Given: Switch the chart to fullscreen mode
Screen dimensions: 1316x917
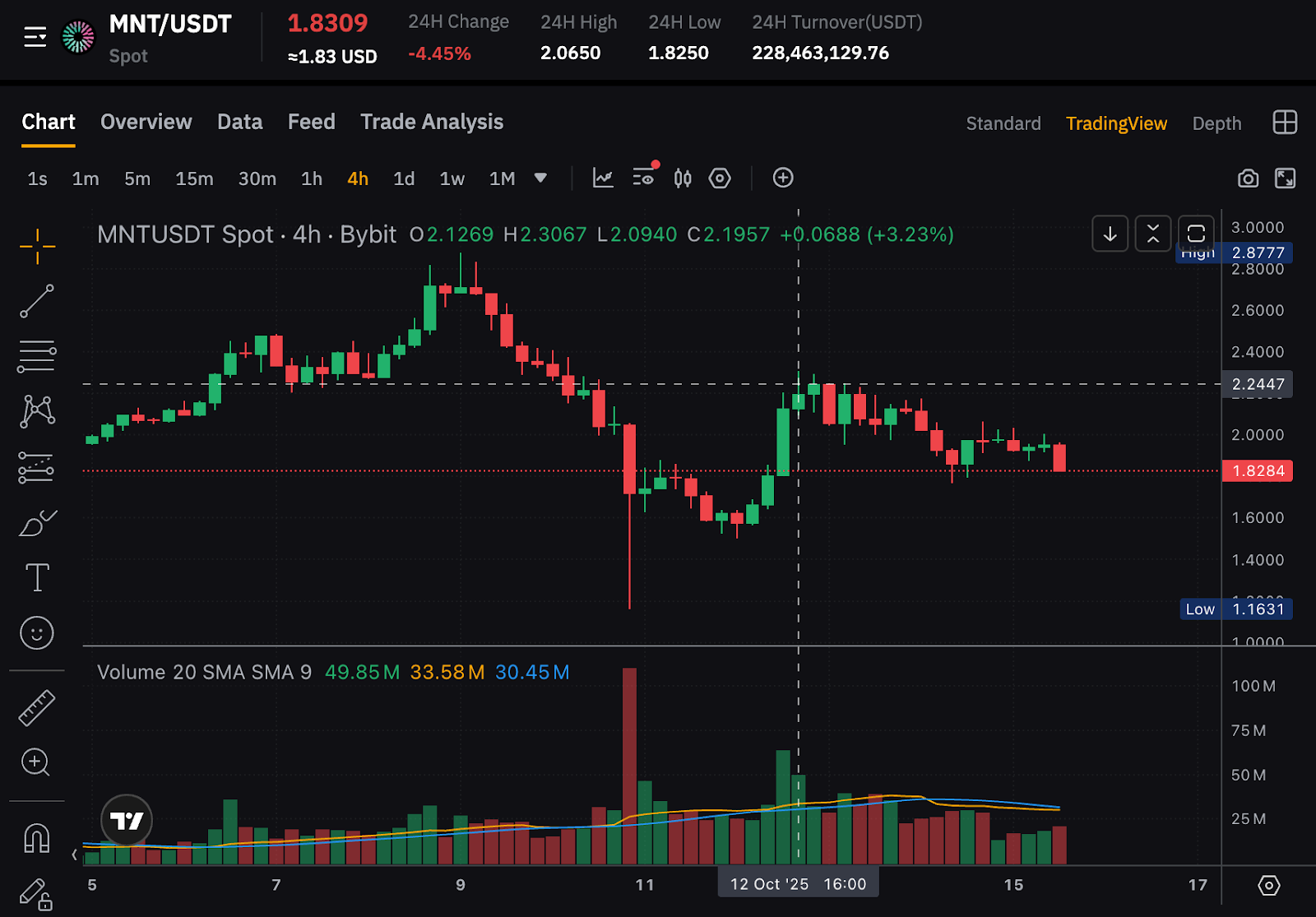Looking at the screenshot, I should point(1285,178).
